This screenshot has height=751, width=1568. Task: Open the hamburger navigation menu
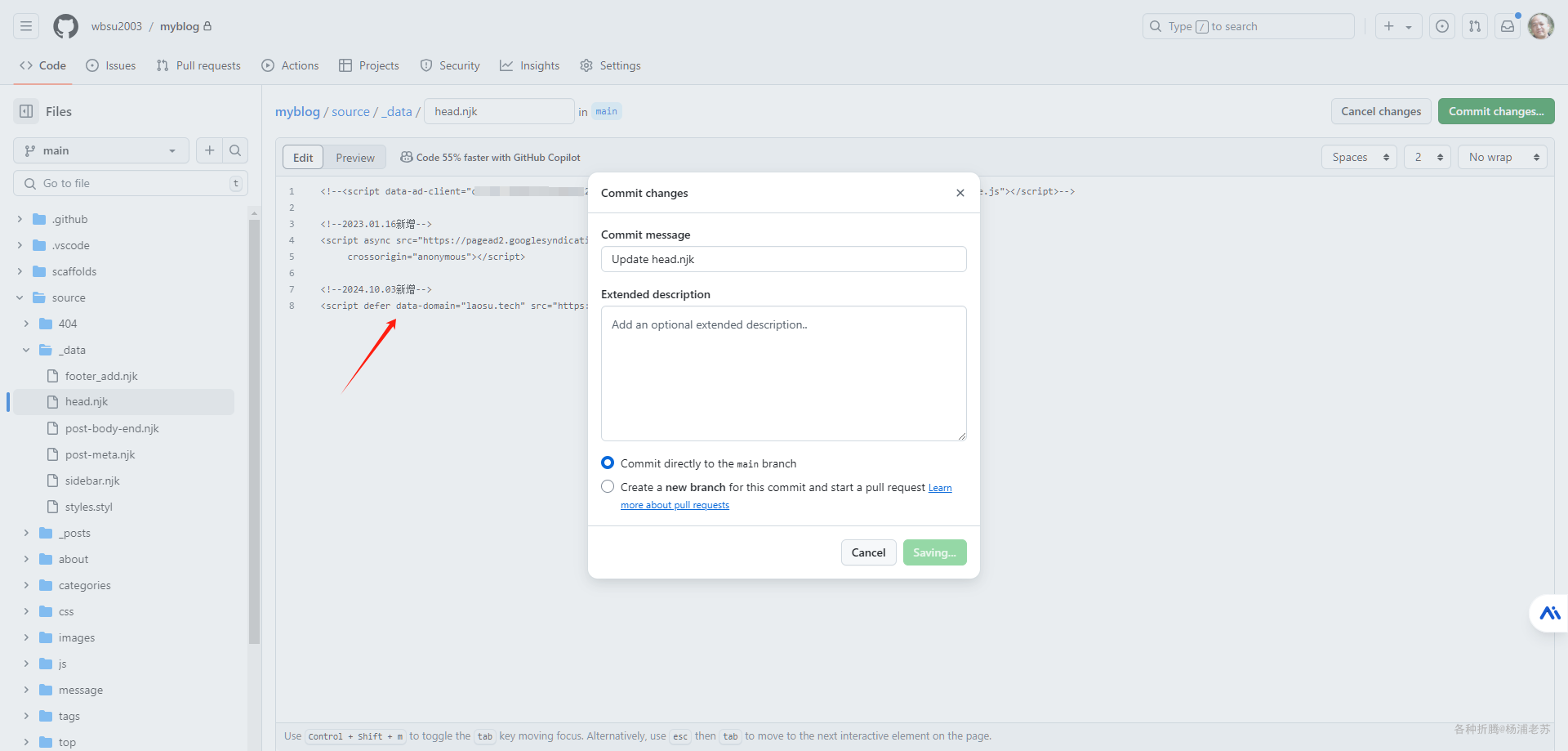pos(26,26)
